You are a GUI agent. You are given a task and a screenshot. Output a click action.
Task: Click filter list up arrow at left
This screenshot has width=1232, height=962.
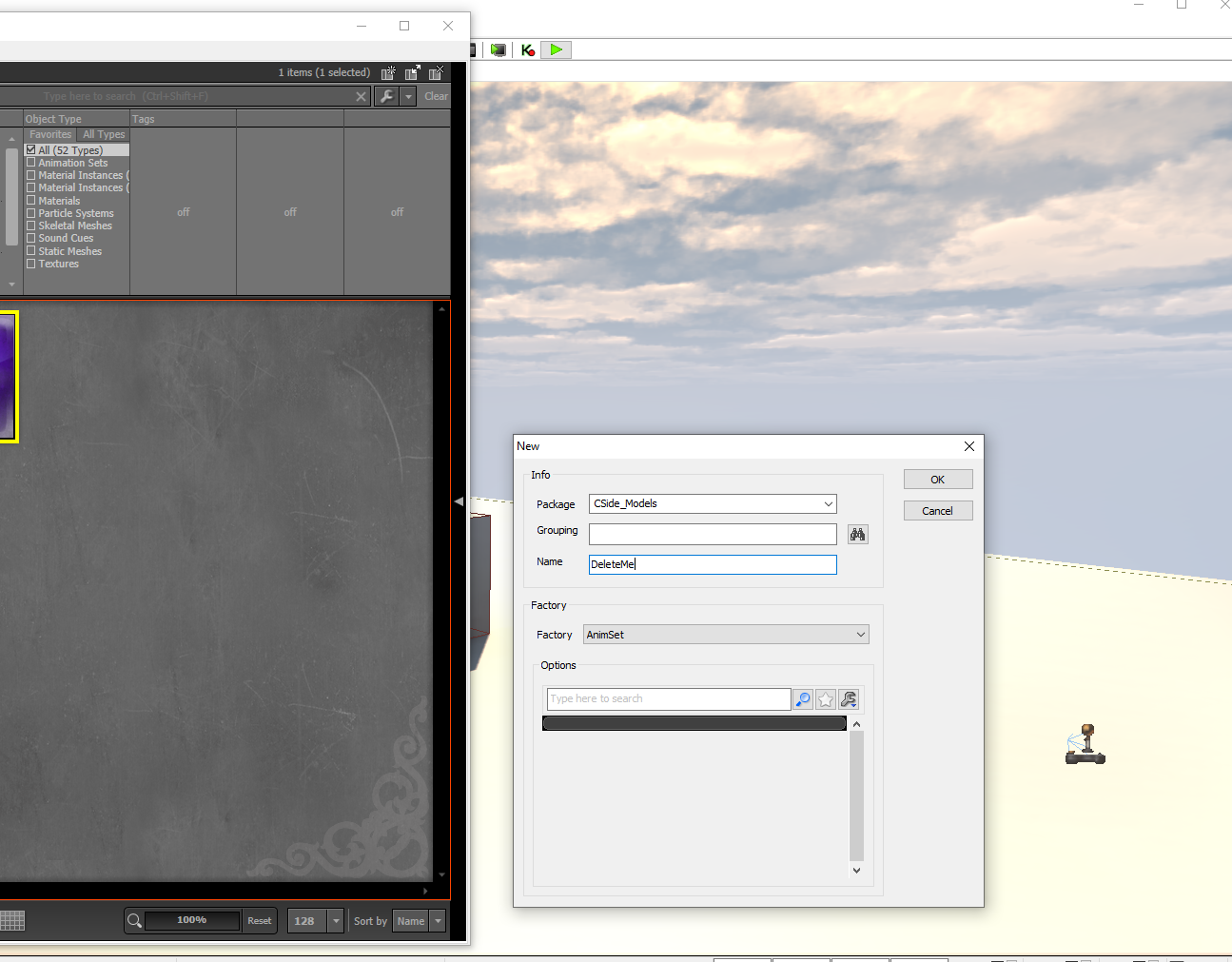11,140
